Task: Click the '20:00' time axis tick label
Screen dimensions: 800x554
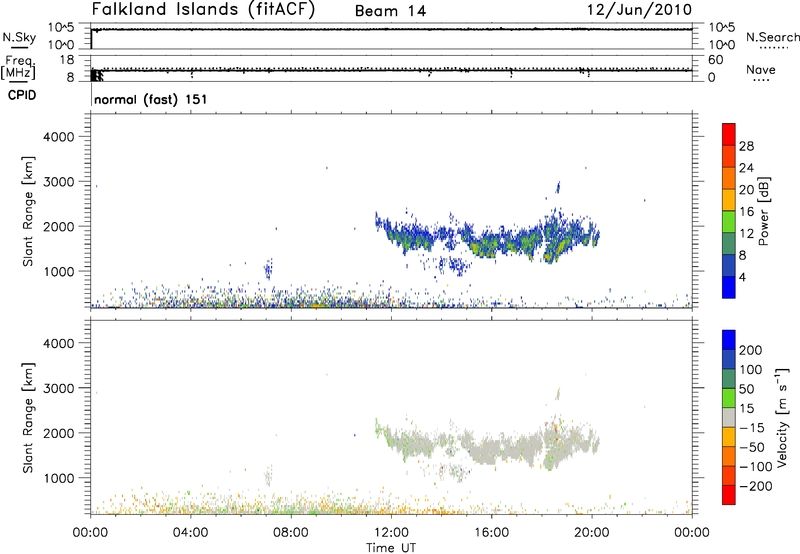Action: (592, 533)
